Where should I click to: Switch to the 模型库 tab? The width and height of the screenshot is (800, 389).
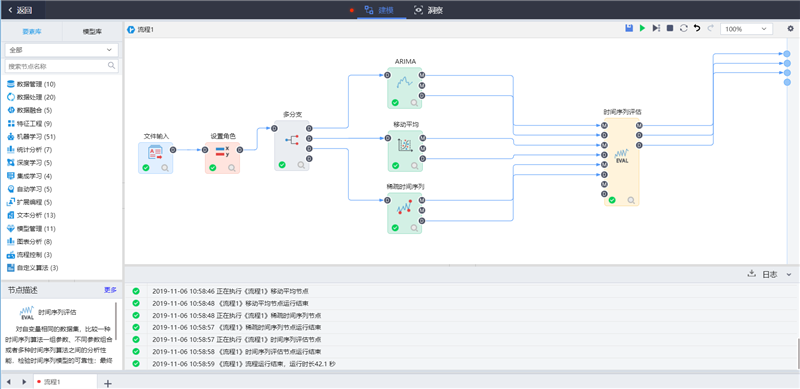(92, 32)
